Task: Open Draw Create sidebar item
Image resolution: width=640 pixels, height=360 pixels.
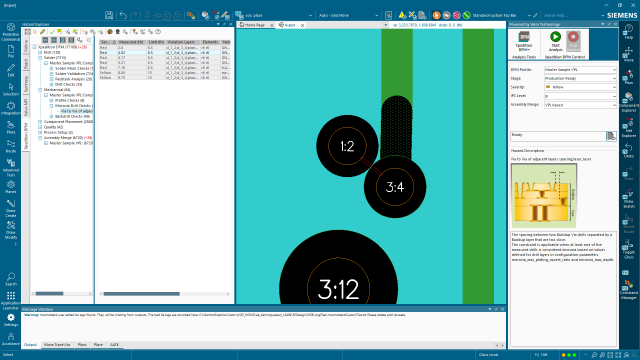Action: [11, 208]
